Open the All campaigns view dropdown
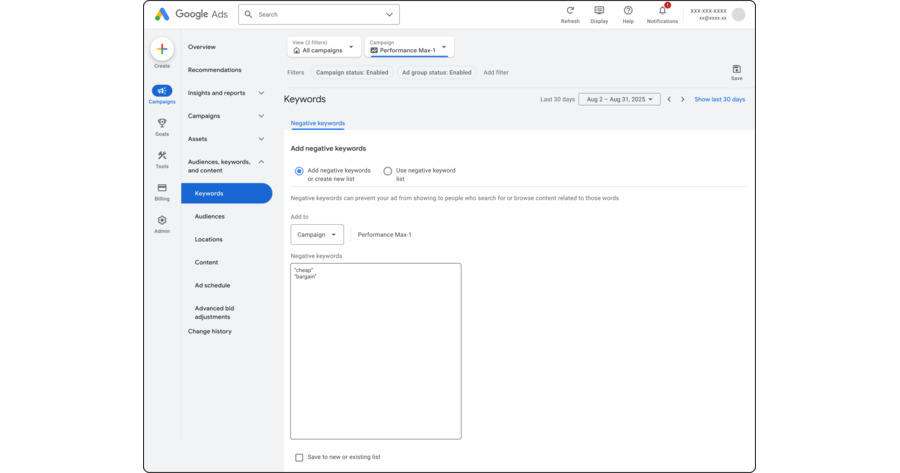 click(324, 47)
